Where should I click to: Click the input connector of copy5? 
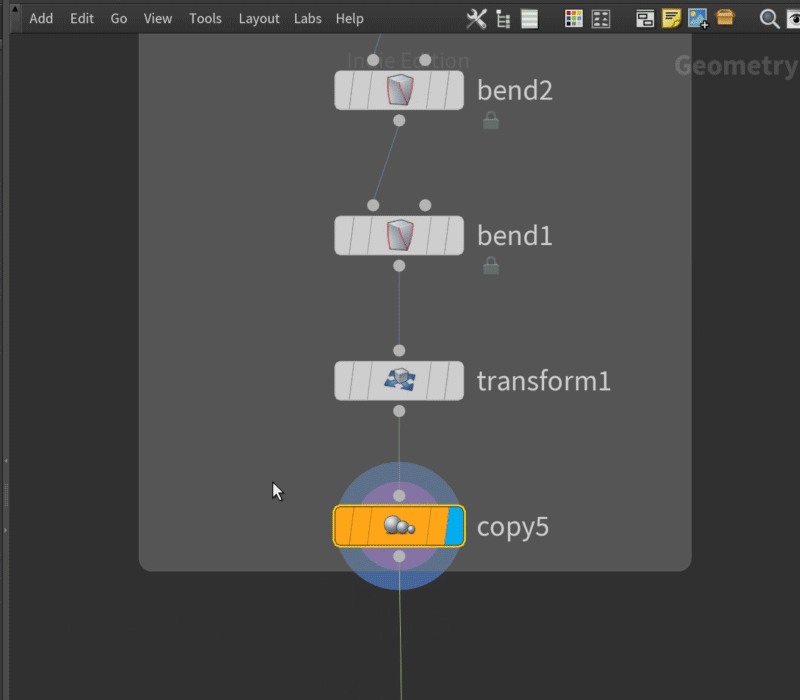pyautogui.click(x=399, y=495)
